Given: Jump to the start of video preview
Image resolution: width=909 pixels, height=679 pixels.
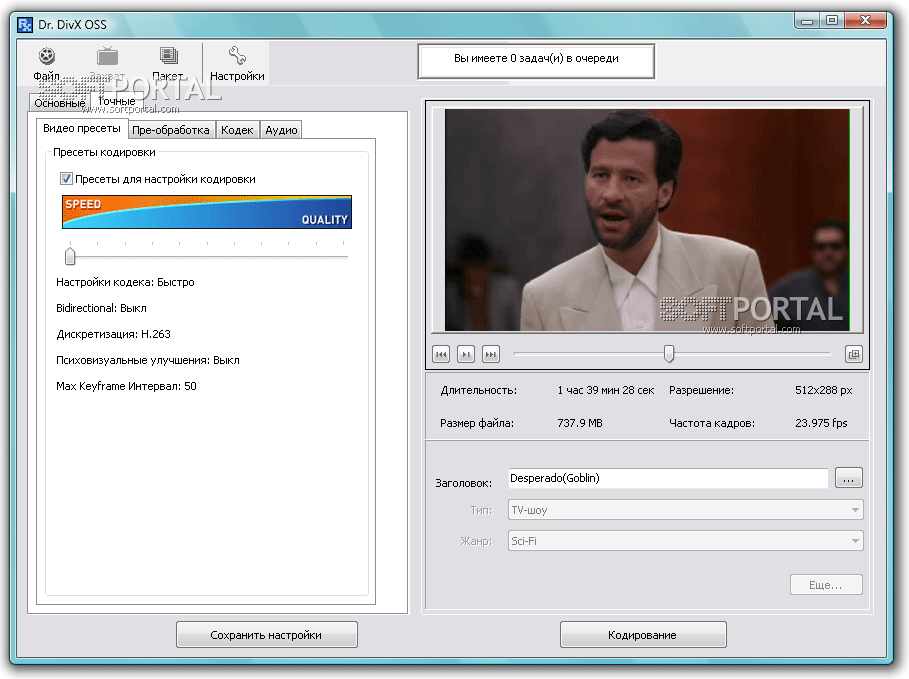Looking at the screenshot, I should tap(441, 354).
